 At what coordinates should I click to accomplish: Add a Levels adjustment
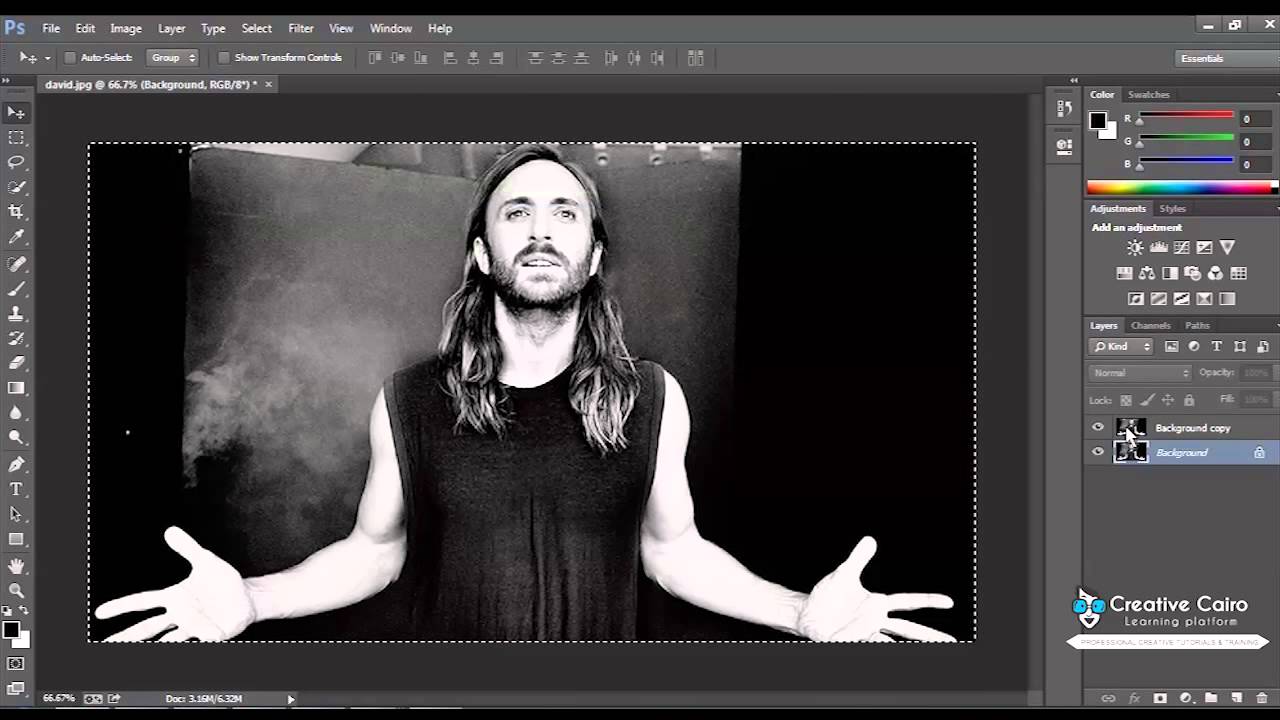(x=1158, y=248)
